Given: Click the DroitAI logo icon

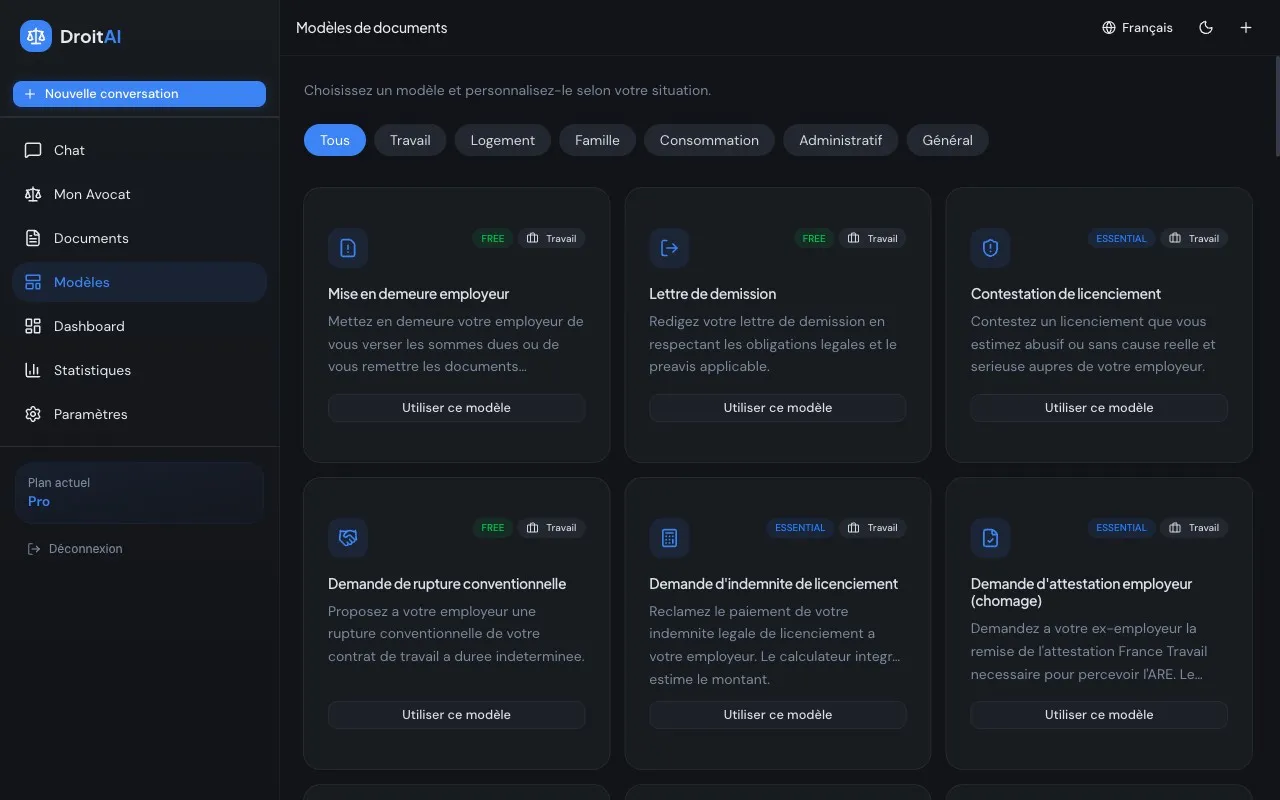Looking at the screenshot, I should point(34,35).
